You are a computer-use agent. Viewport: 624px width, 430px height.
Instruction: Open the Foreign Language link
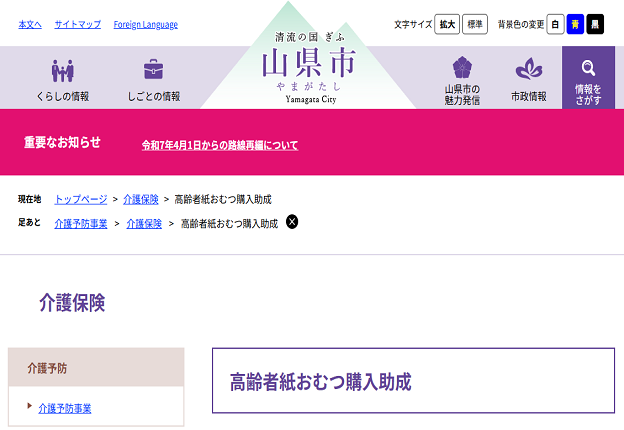click(145, 24)
